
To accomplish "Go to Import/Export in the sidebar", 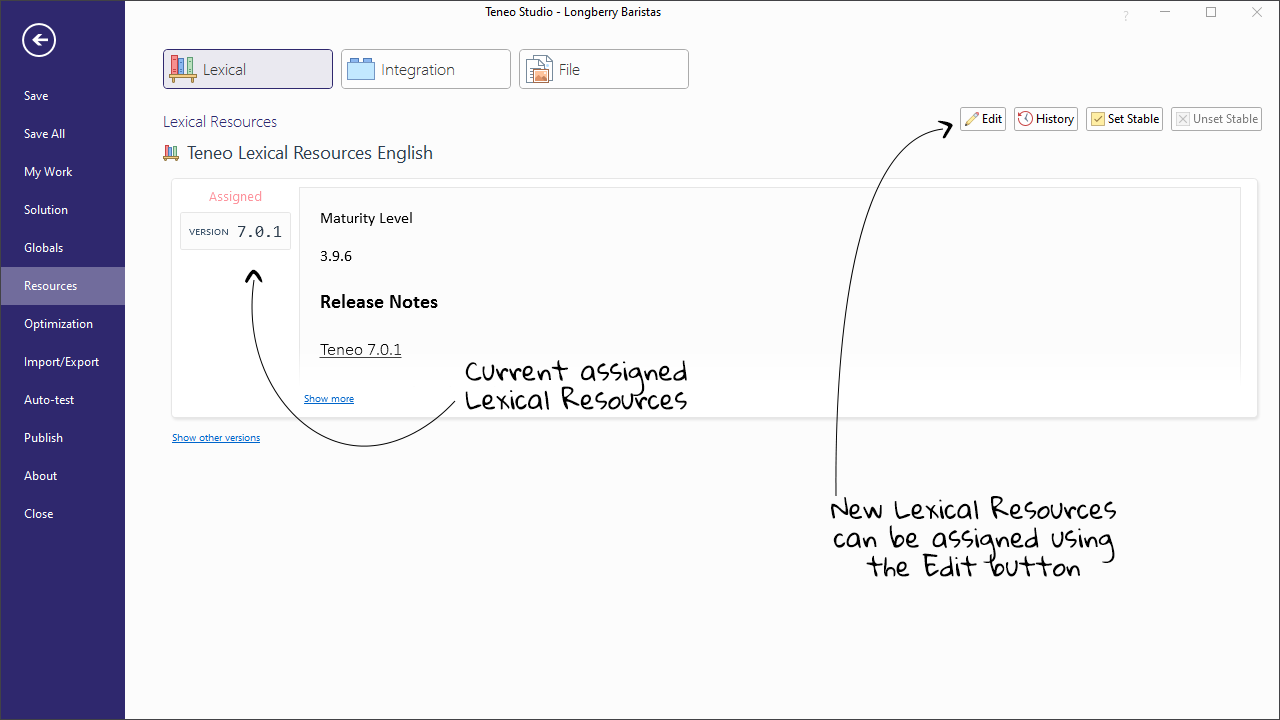I will click(62, 362).
